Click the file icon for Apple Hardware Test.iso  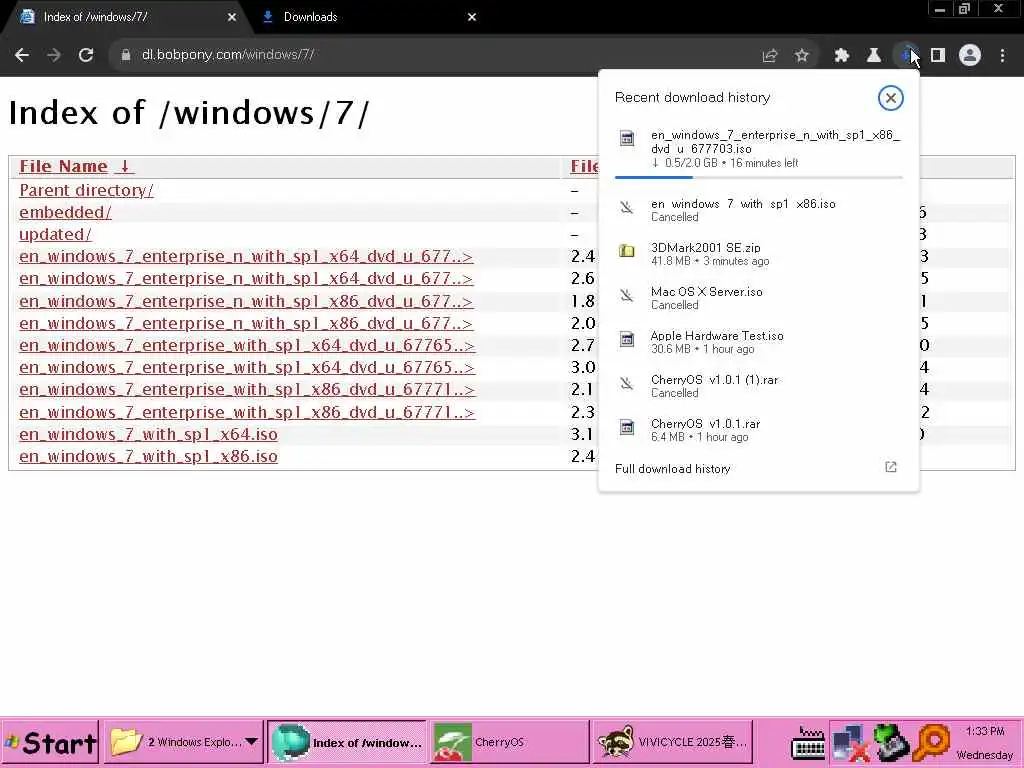point(627,339)
